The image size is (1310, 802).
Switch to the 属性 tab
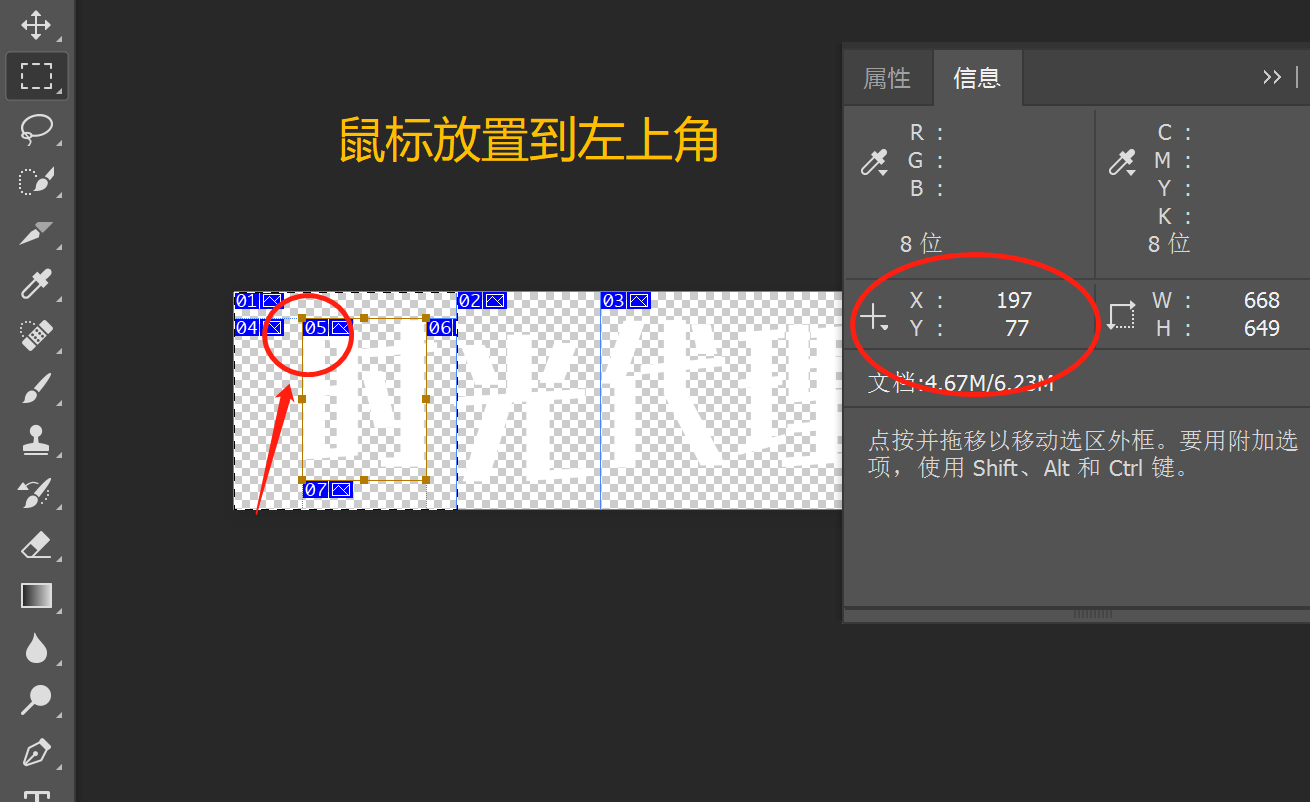(887, 78)
